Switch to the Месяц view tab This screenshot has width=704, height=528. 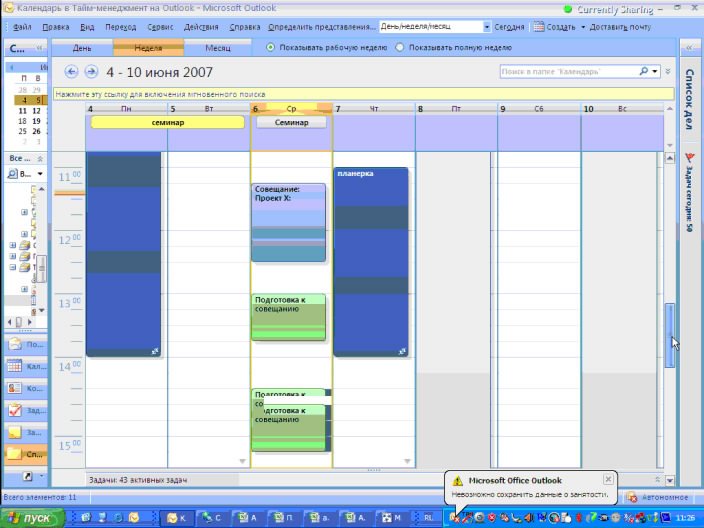217,47
